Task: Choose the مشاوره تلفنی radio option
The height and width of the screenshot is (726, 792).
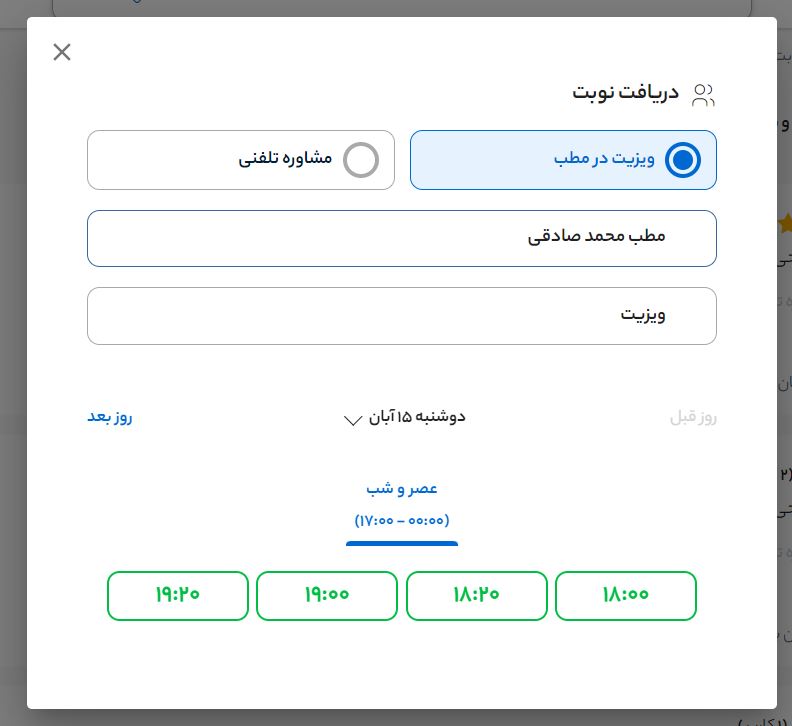Action: [361, 160]
